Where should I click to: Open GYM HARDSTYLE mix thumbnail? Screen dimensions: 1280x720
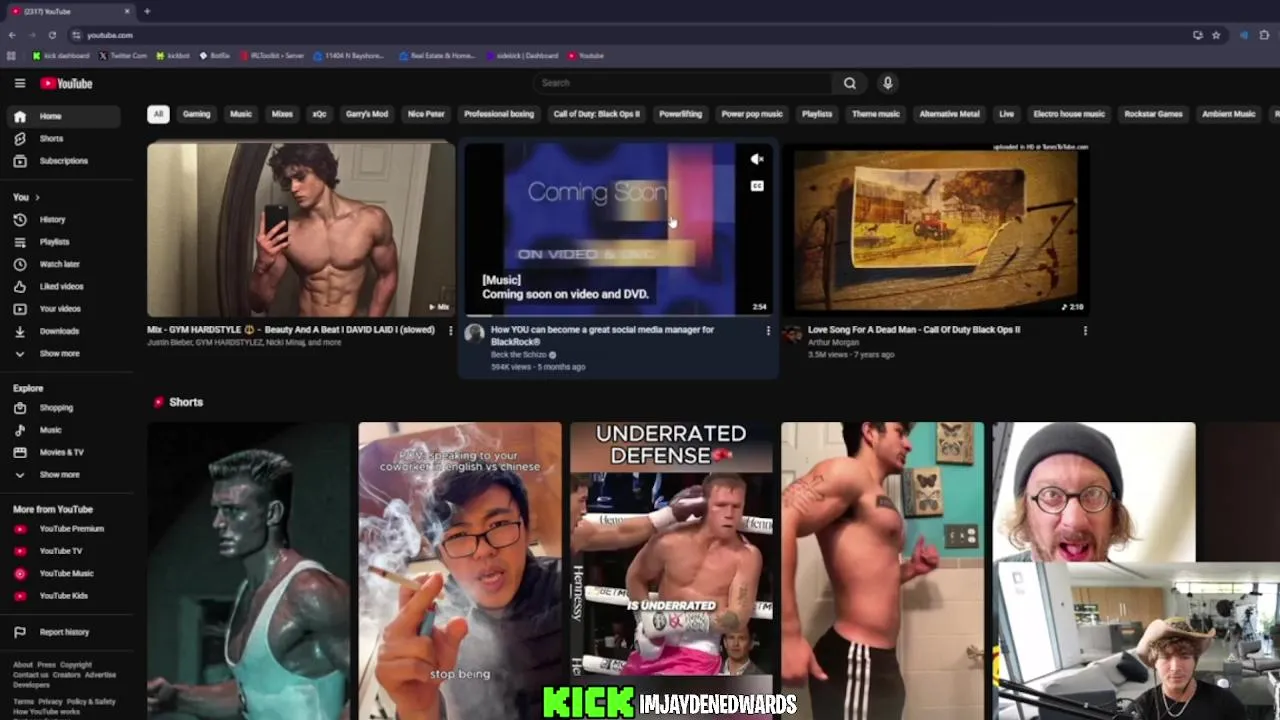coord(301,229)
